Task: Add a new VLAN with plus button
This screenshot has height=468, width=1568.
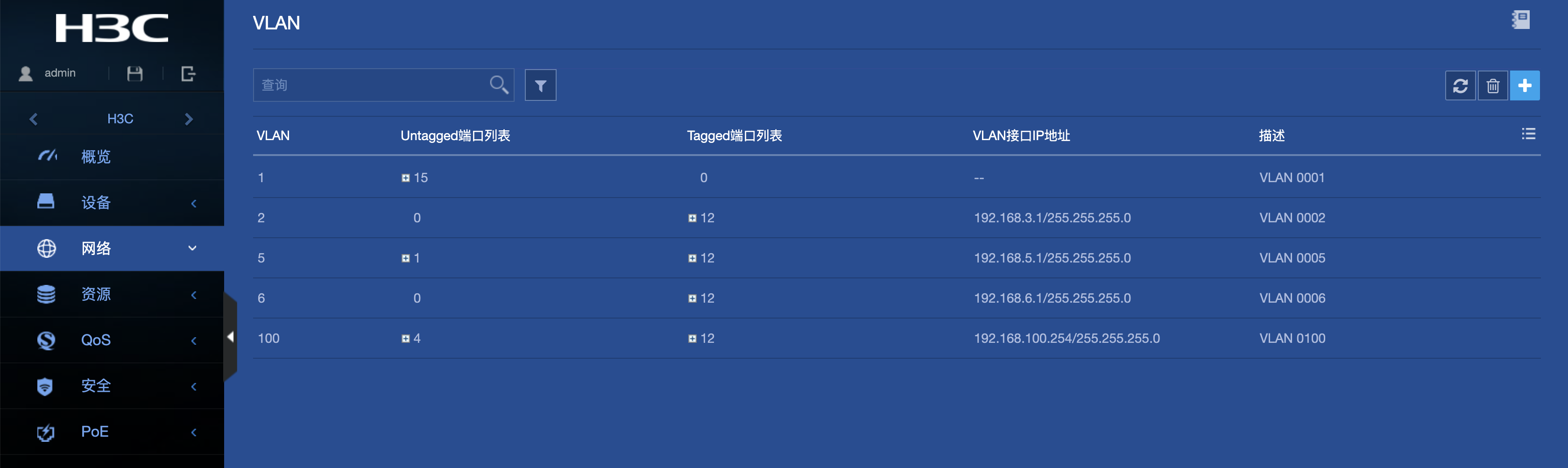Action: 1525,85
